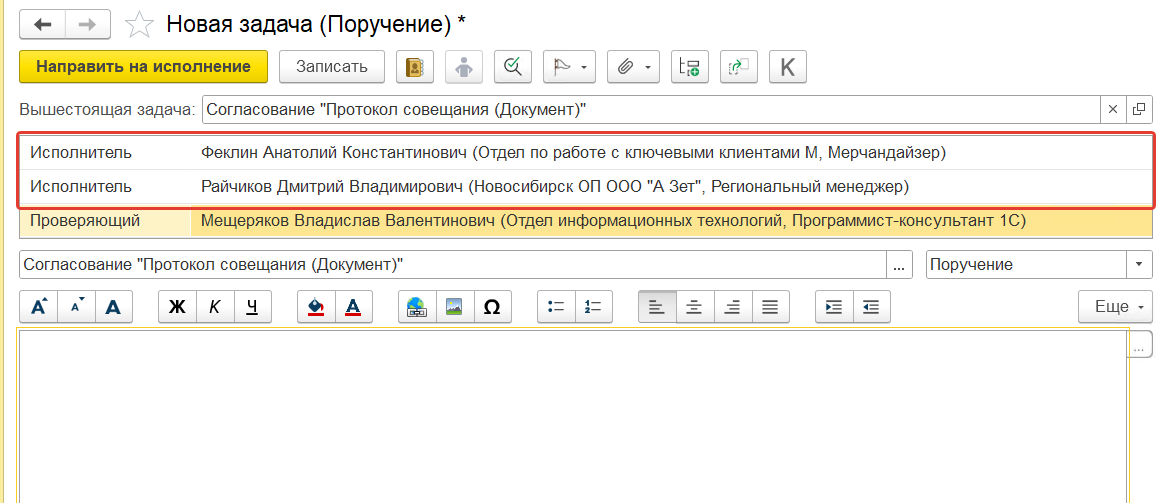Open the flag dropdown menu
1163x503 pixels.
point(569,67)
